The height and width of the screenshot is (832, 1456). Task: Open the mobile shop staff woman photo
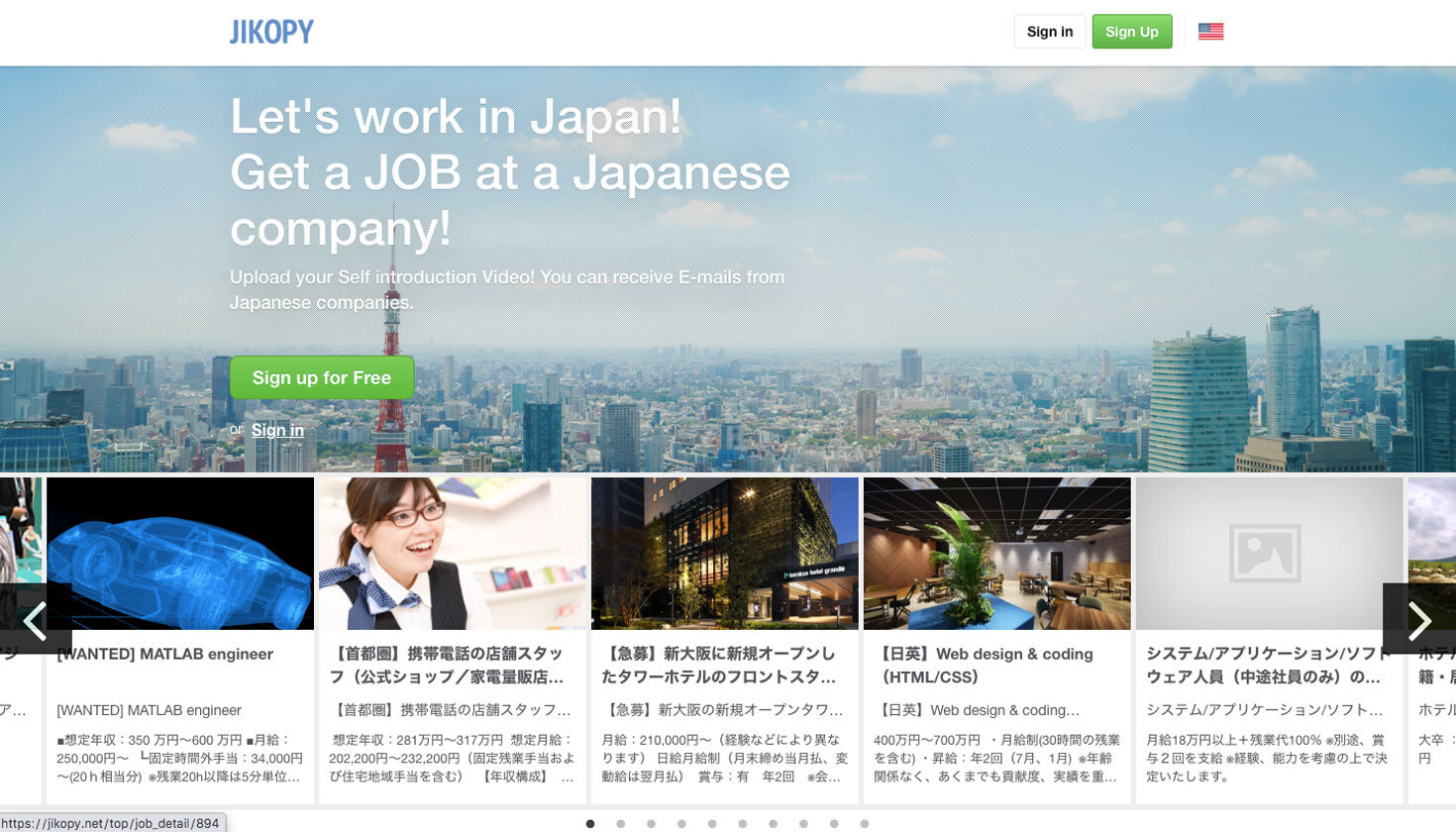click(x=453, y=554)
